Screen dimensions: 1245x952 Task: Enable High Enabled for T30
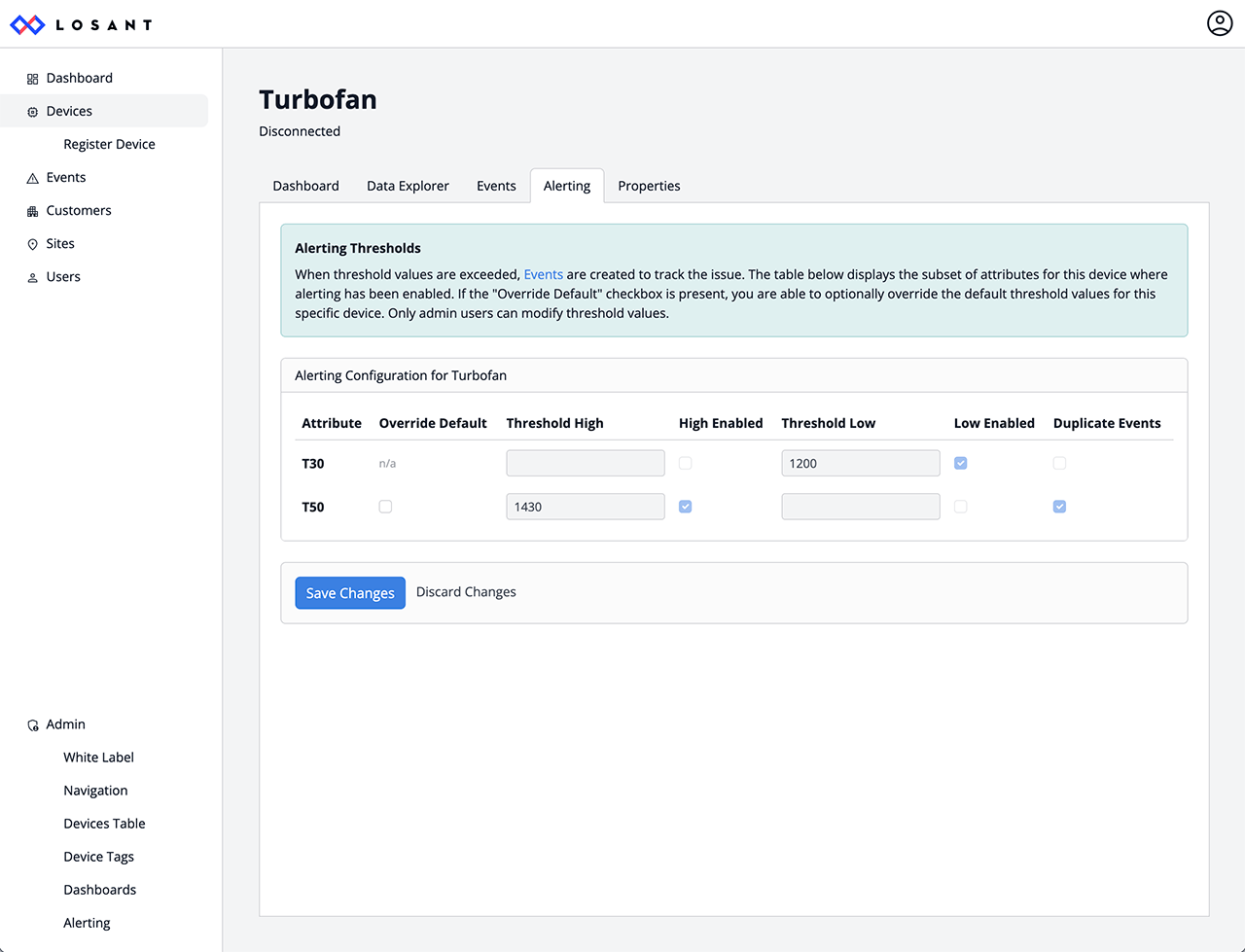pyautogui.click(x=685, y=463)
